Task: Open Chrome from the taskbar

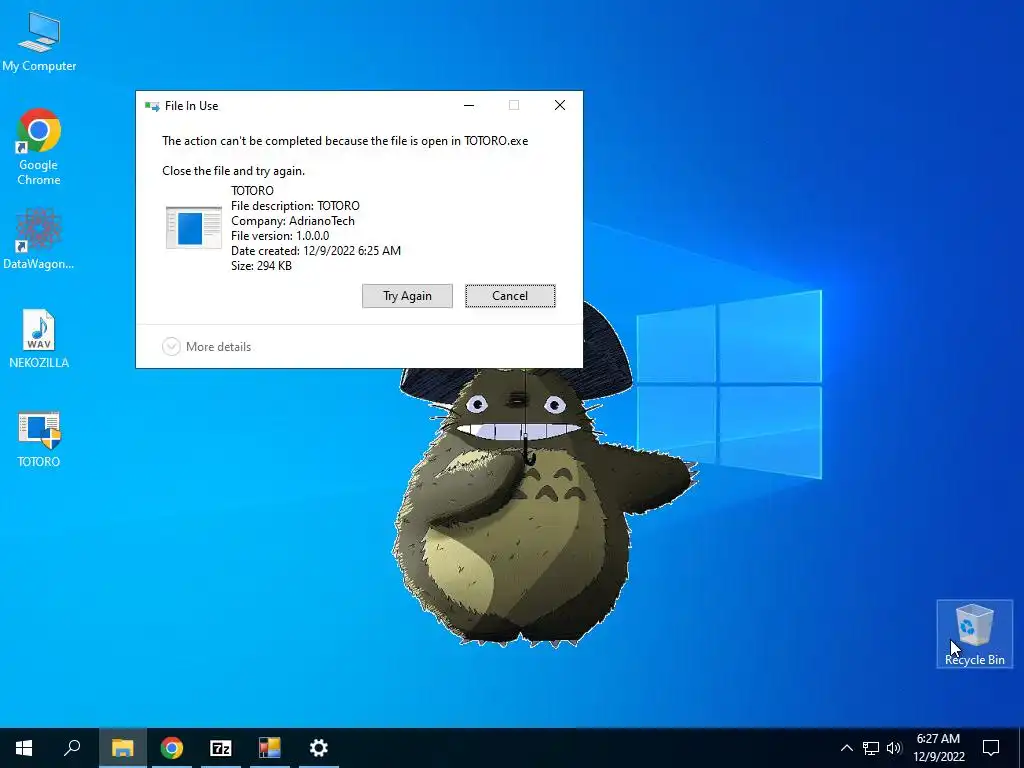Action: tap(172, 748)
